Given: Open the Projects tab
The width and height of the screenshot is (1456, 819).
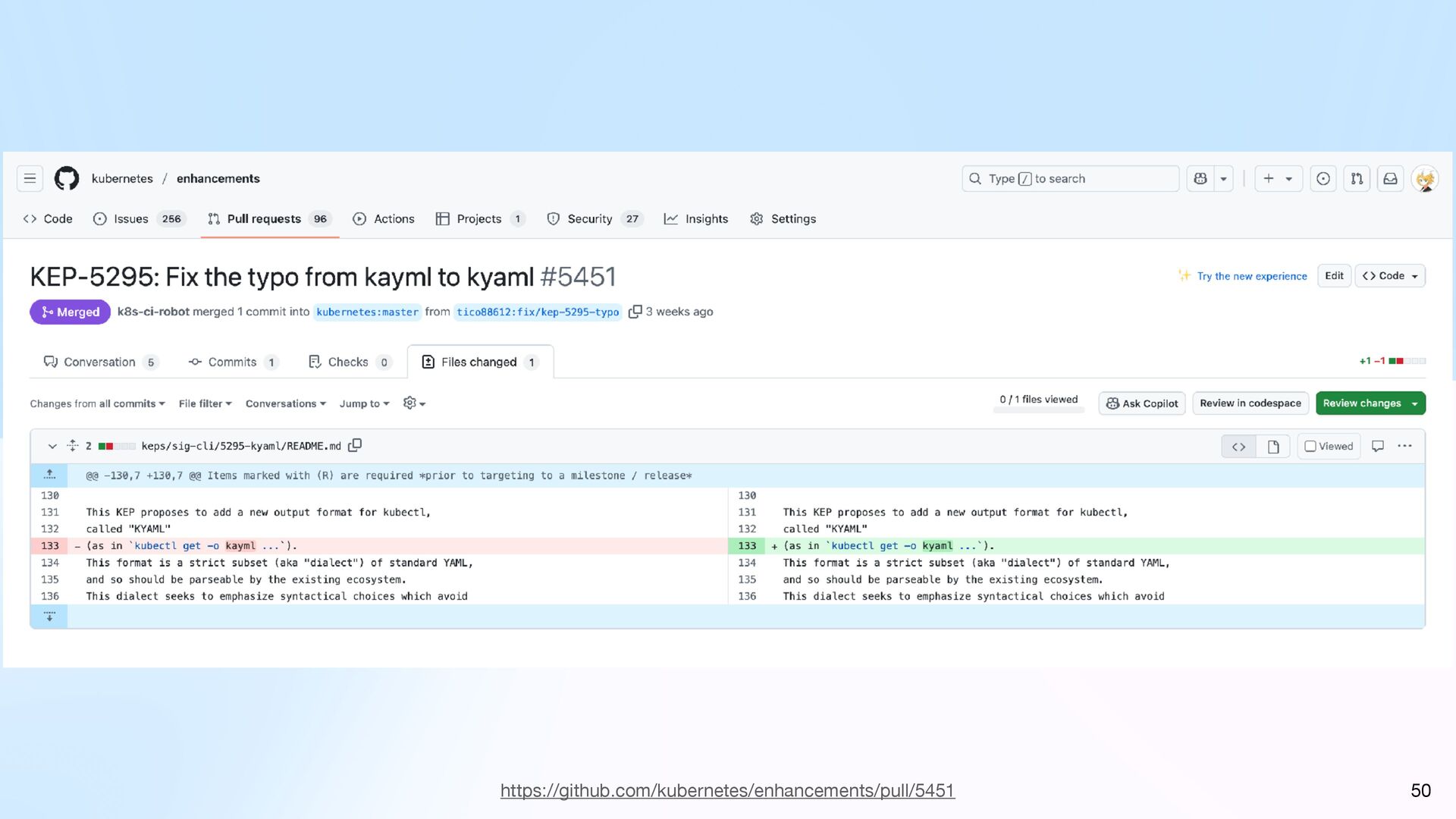Looking at the screenshot, I should click(x=481, y=219).
